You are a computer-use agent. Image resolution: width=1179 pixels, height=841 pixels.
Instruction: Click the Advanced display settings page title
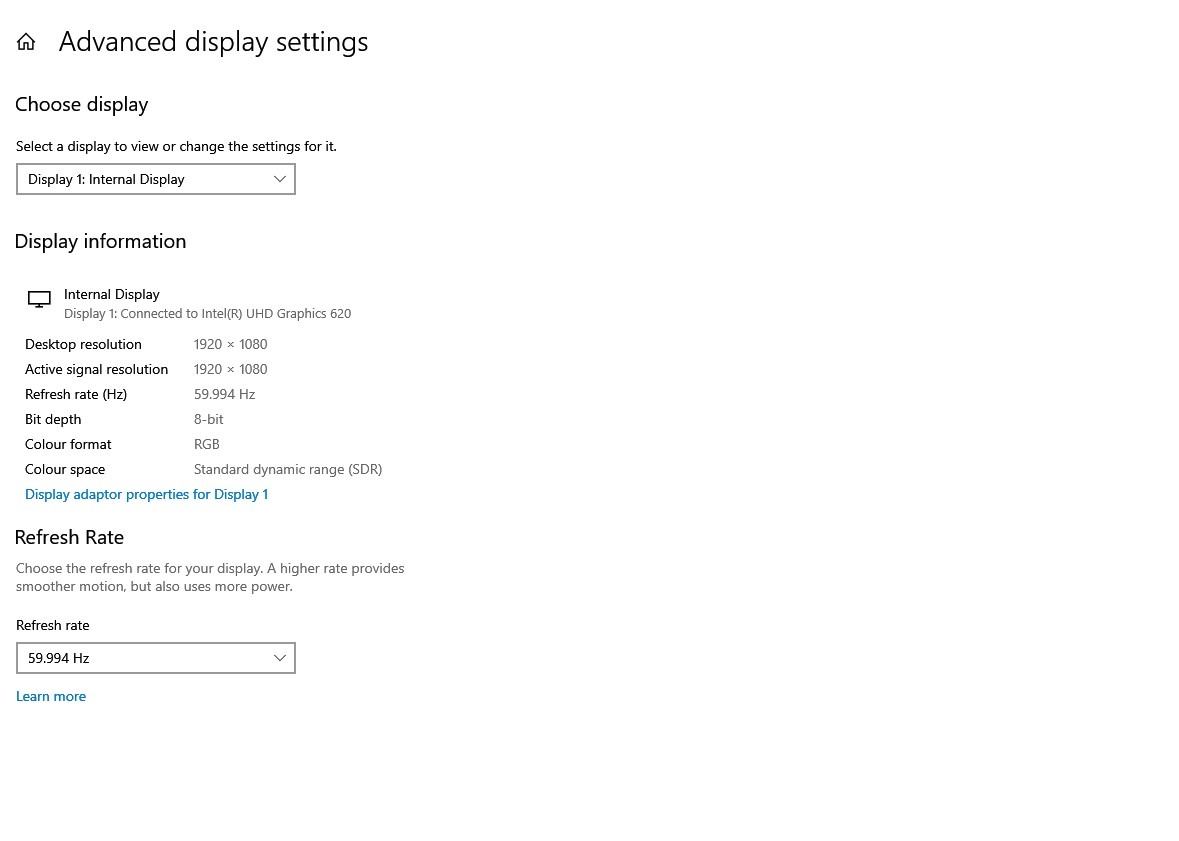[213, 42]
